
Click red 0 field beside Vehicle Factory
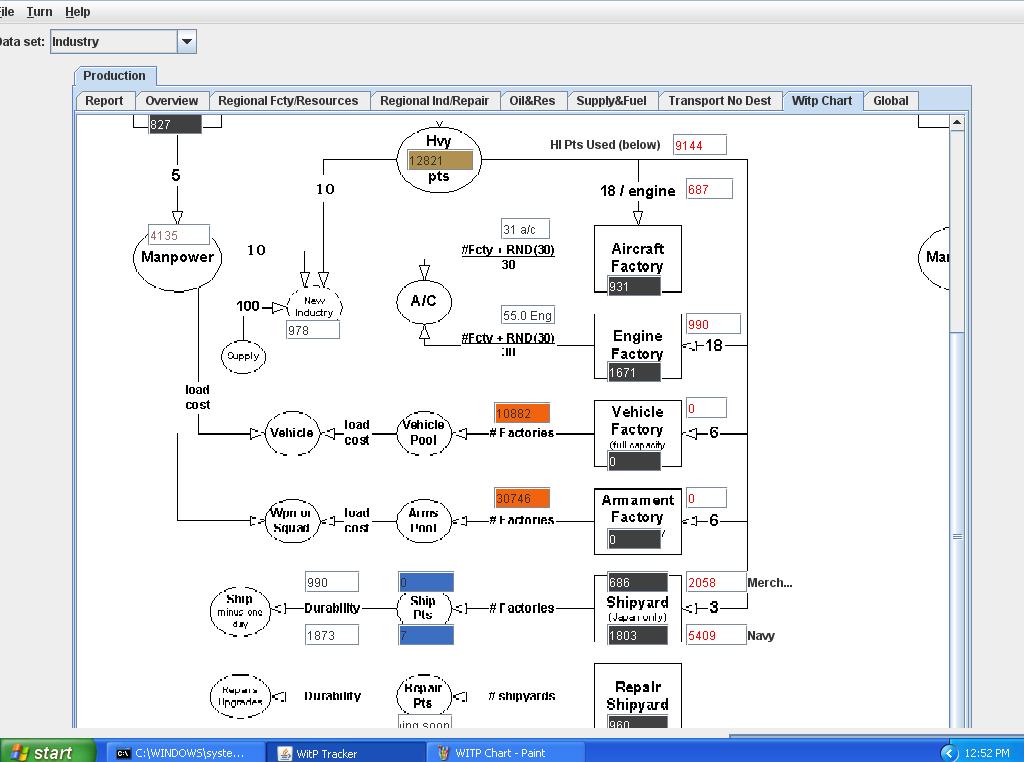(706, 408)
